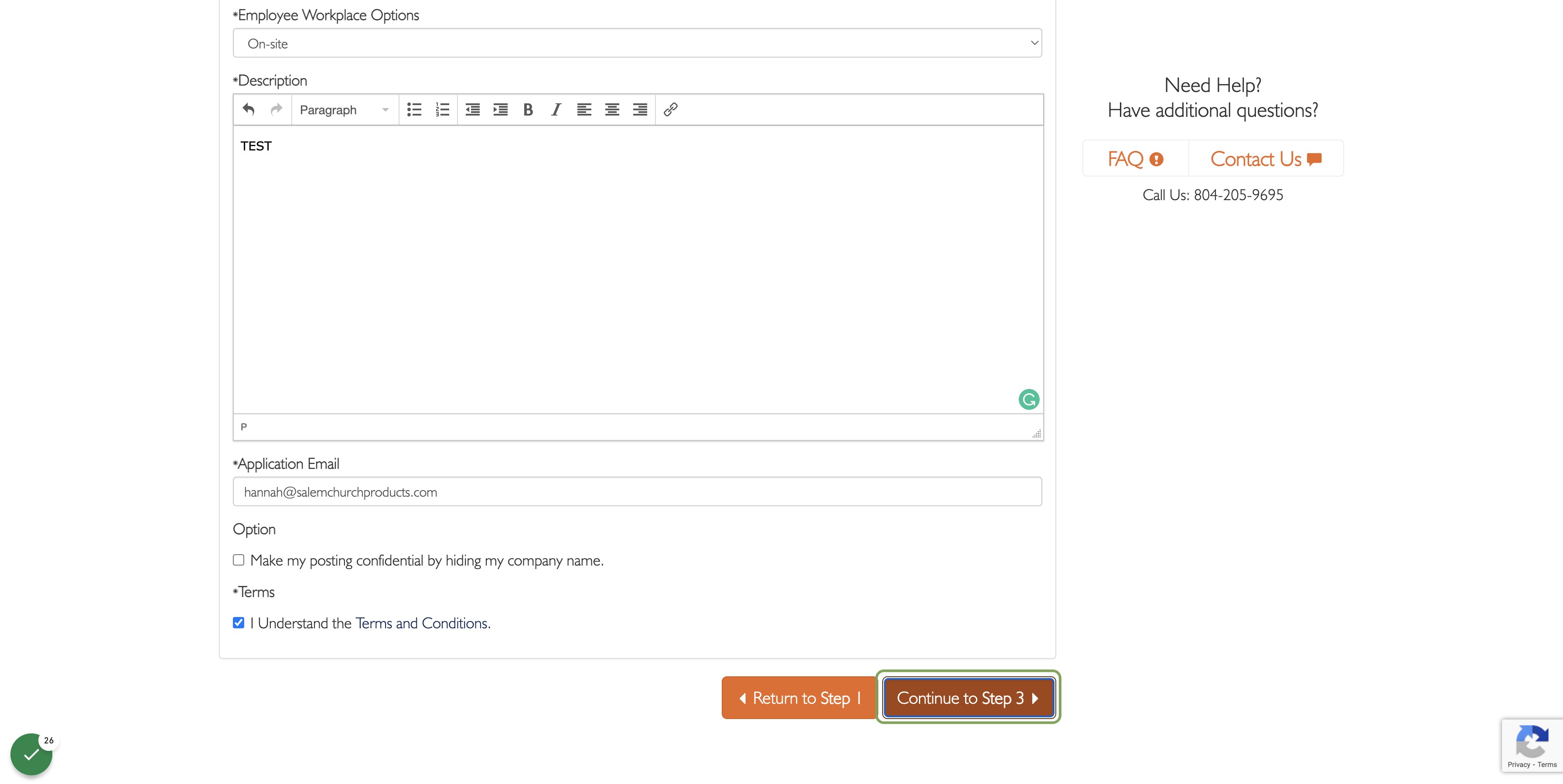Open the FAQ help link
The image size is (1563, 784).
[1135, 159]
